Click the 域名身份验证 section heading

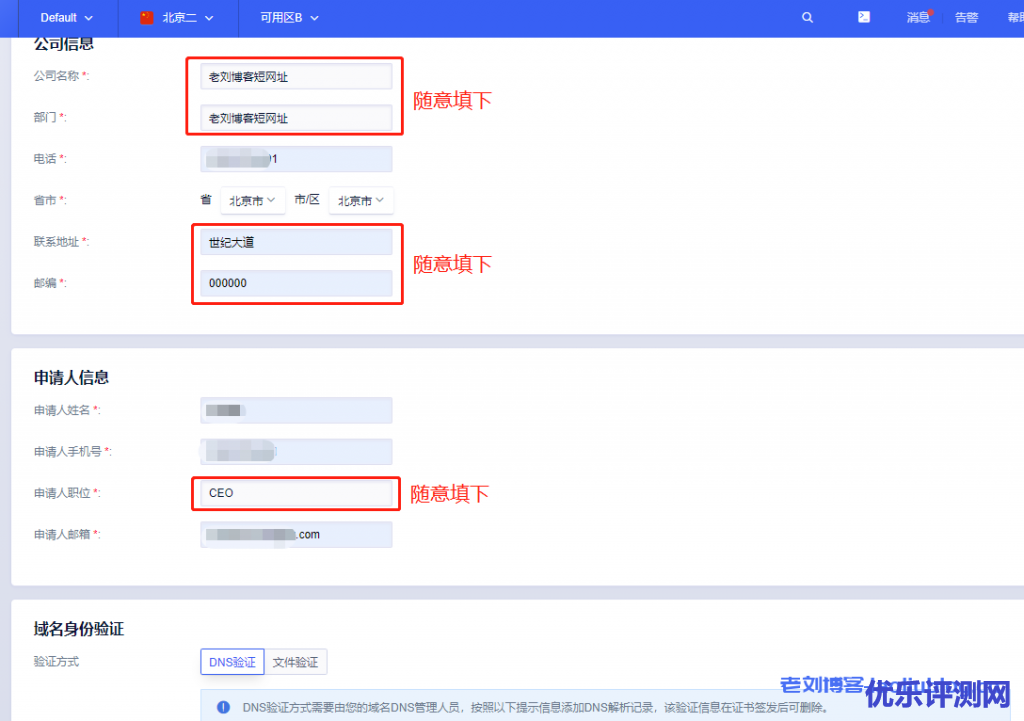pos(78,629)
